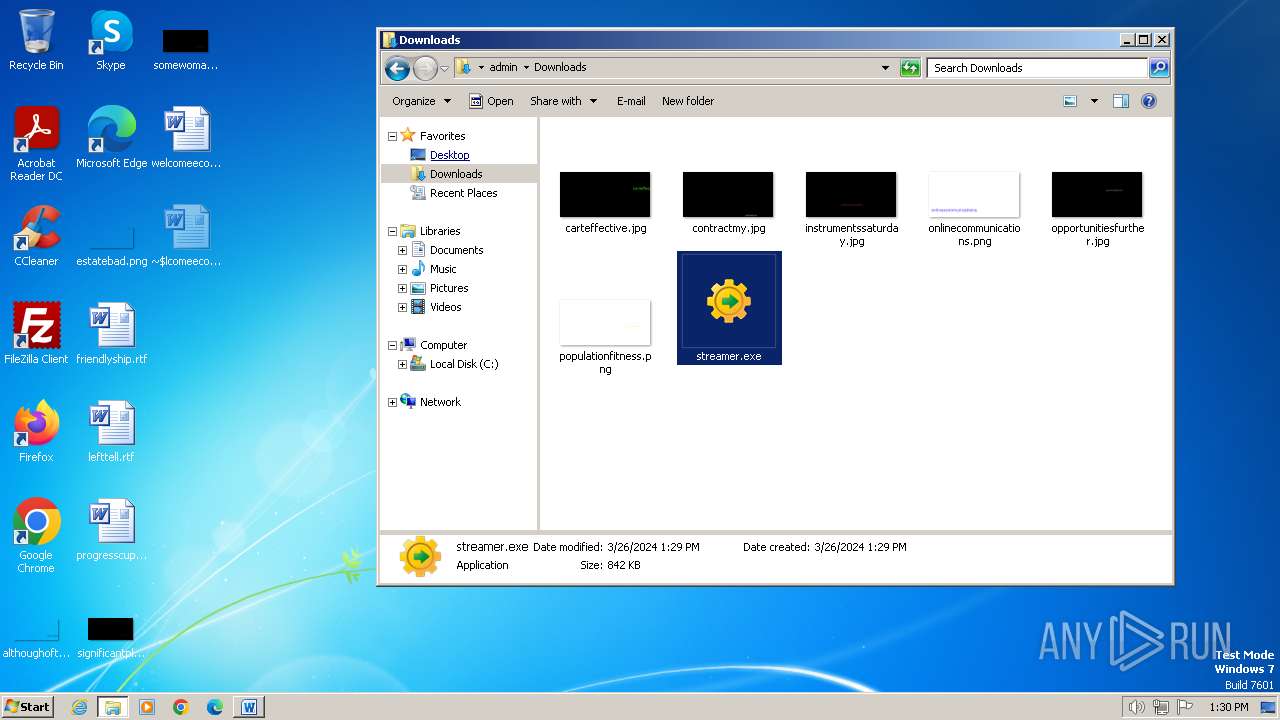The height and width of the screenshot is (720, 1280).
Task: Launch Google Chrome desktop shortcut
Action: (x=36, y=536)
